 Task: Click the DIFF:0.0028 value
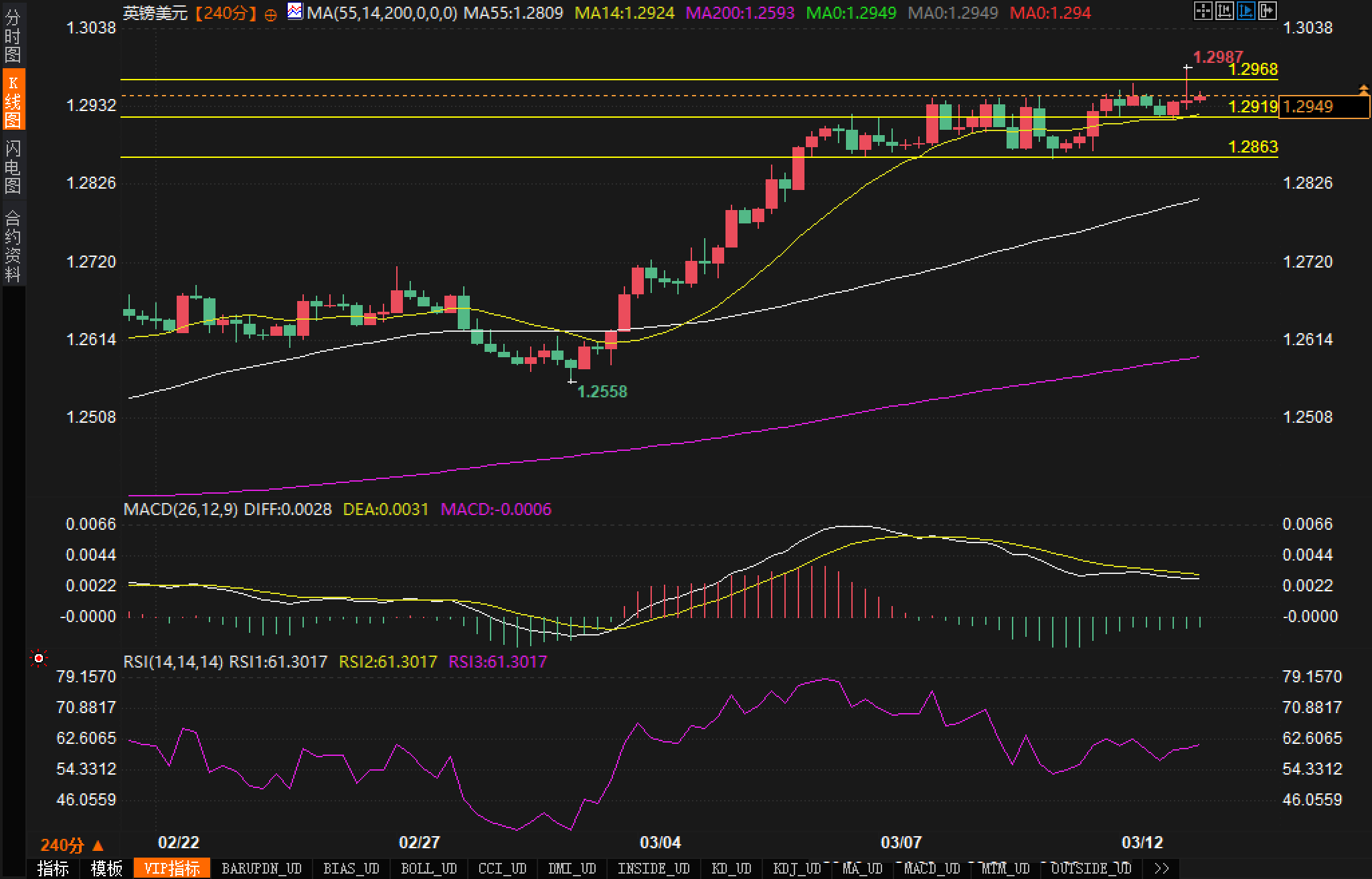(x=288, y=509)
